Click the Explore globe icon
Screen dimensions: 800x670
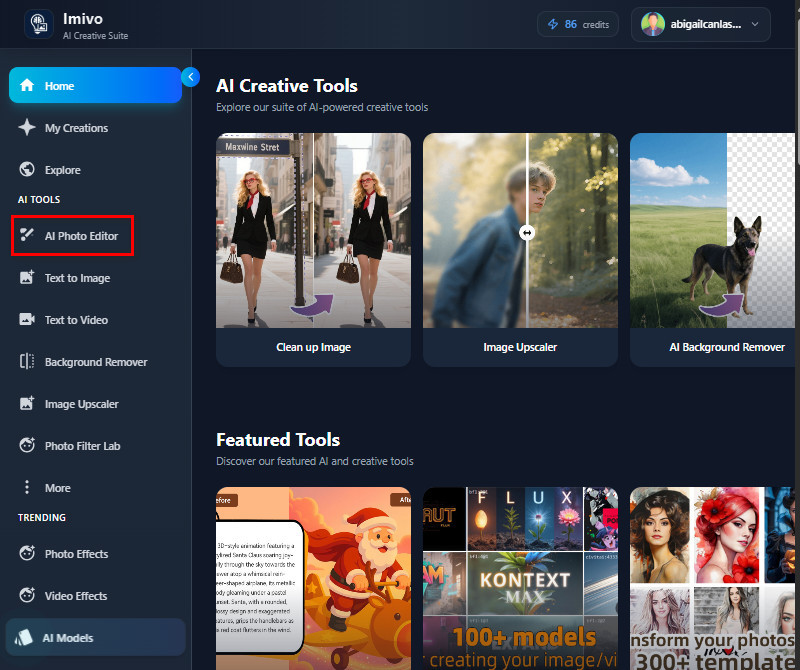(x=27, y=169)
